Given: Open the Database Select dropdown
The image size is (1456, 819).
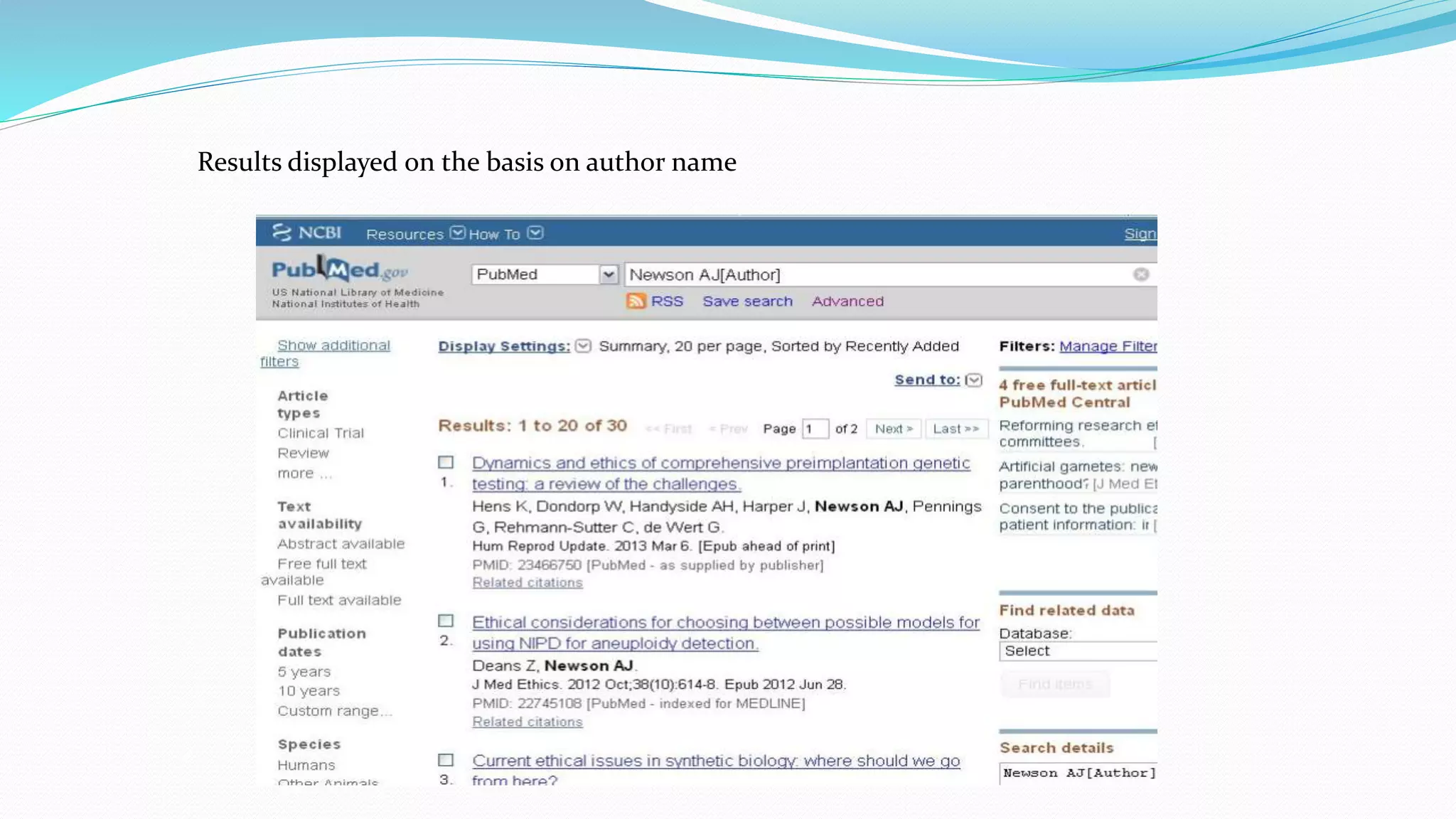Looking at the screenshot, I should (1078, 651).
